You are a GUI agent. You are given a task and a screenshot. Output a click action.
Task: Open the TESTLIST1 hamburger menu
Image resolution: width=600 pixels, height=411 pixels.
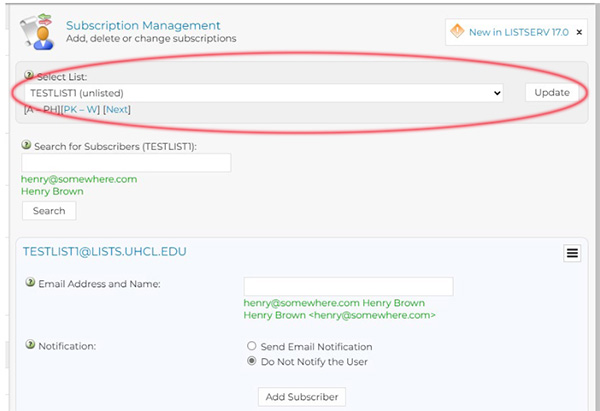click(572, 254)
